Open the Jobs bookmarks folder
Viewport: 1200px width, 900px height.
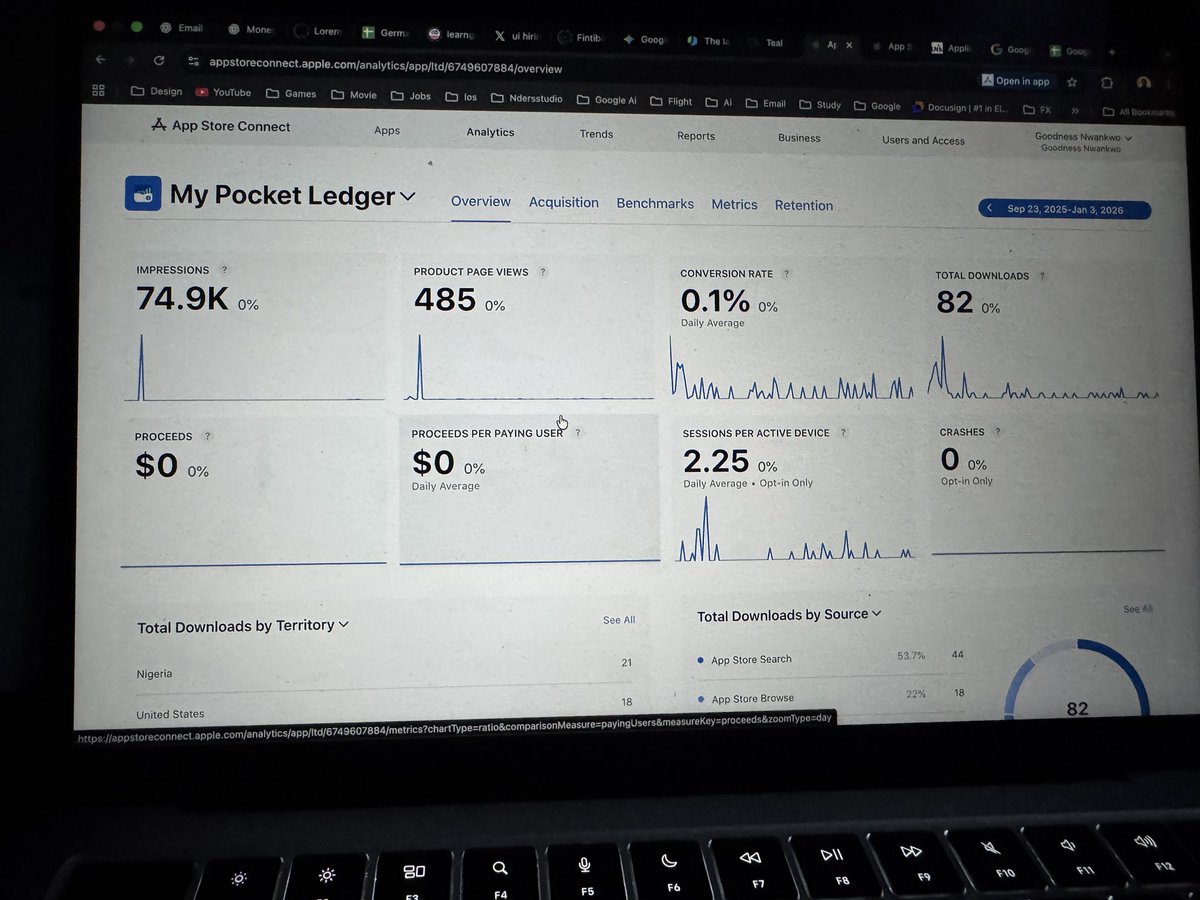tap(410, 96)
